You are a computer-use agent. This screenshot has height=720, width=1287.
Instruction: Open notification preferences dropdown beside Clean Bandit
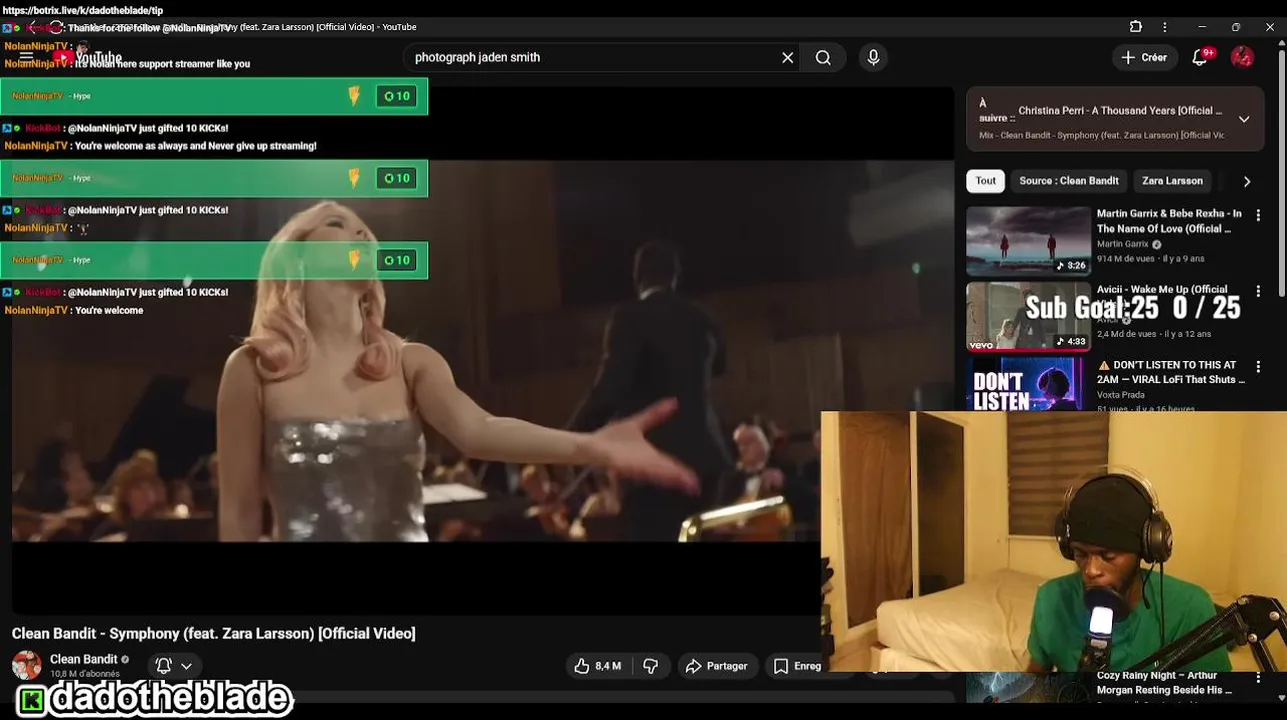[x=173, y=666]
